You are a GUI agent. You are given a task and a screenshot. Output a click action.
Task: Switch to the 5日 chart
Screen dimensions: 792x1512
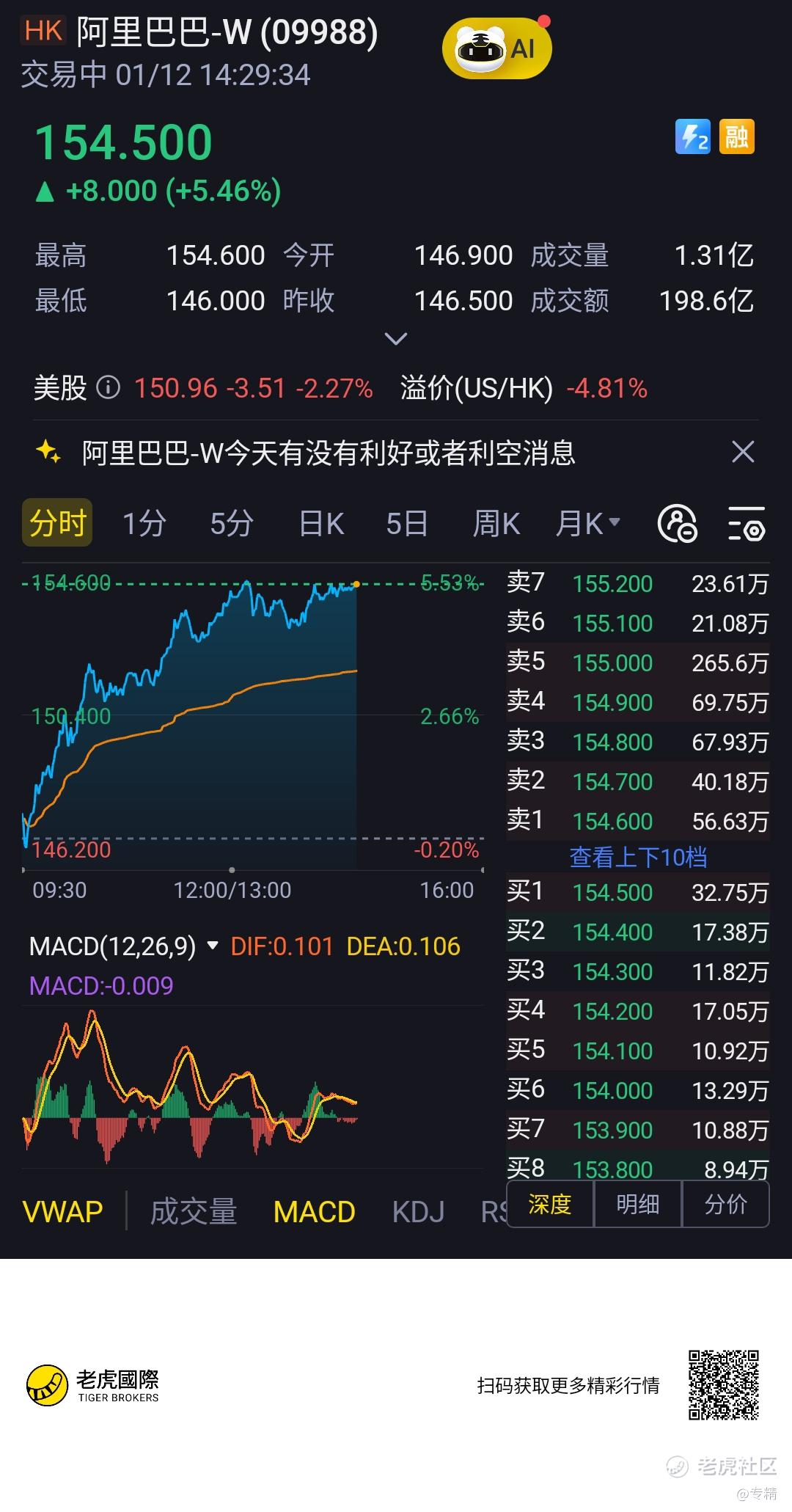[x=407, y=524]
